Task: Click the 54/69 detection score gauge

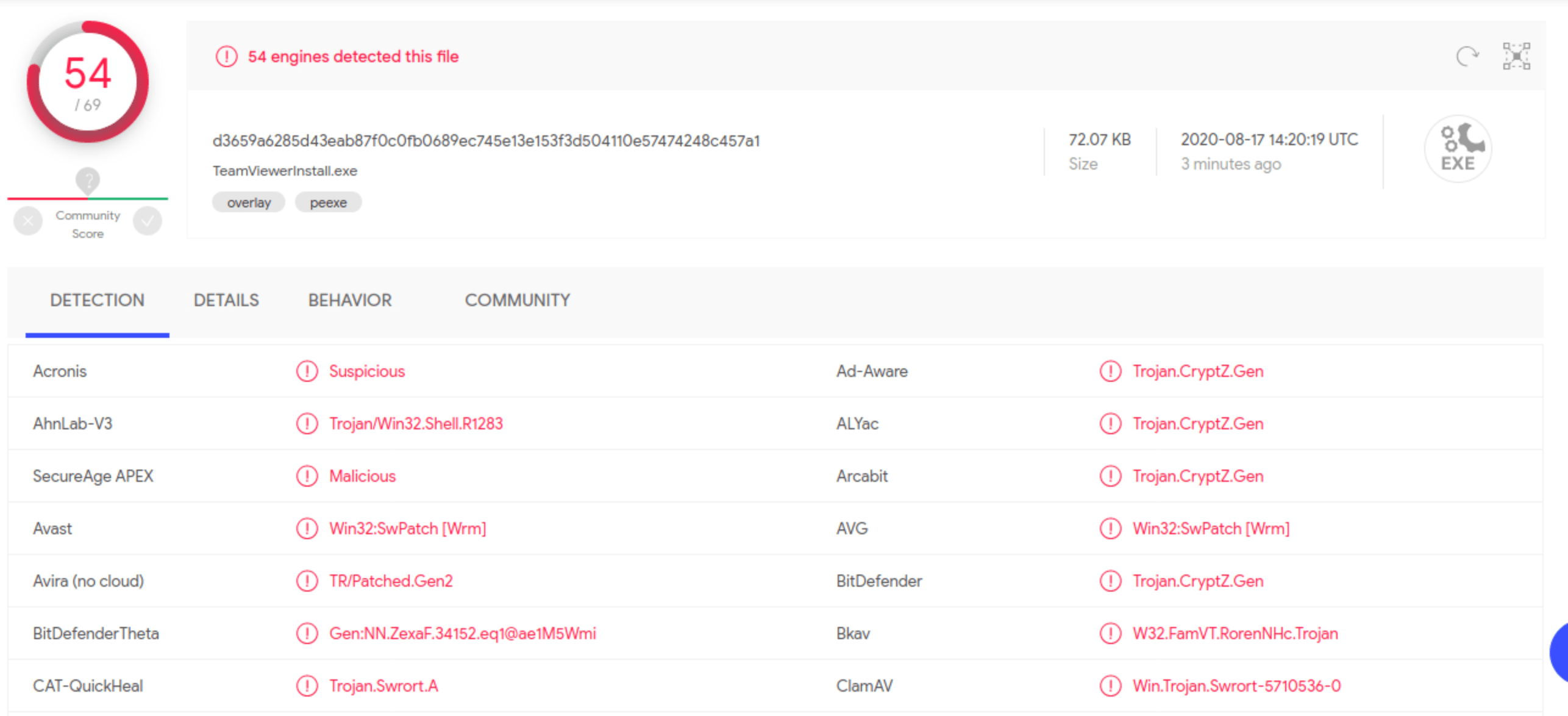Action: coord(88,82)
